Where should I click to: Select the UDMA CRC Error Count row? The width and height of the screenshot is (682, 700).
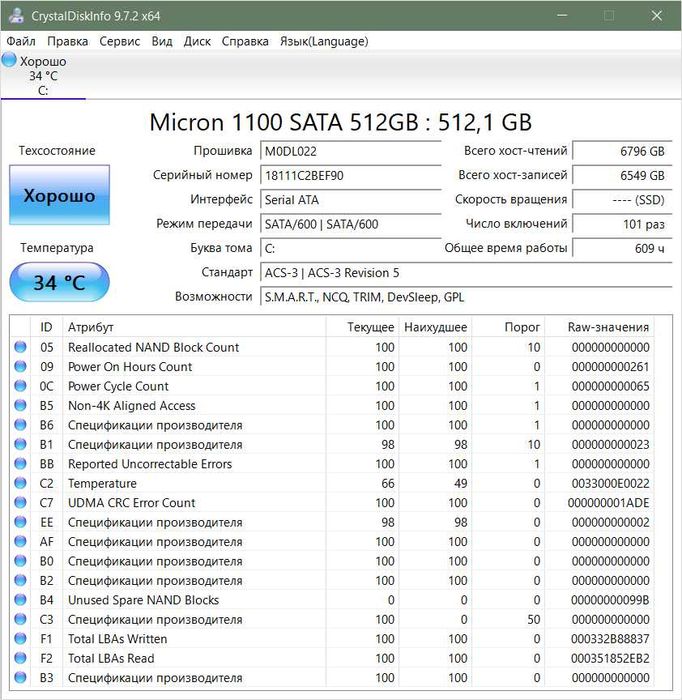332,503
